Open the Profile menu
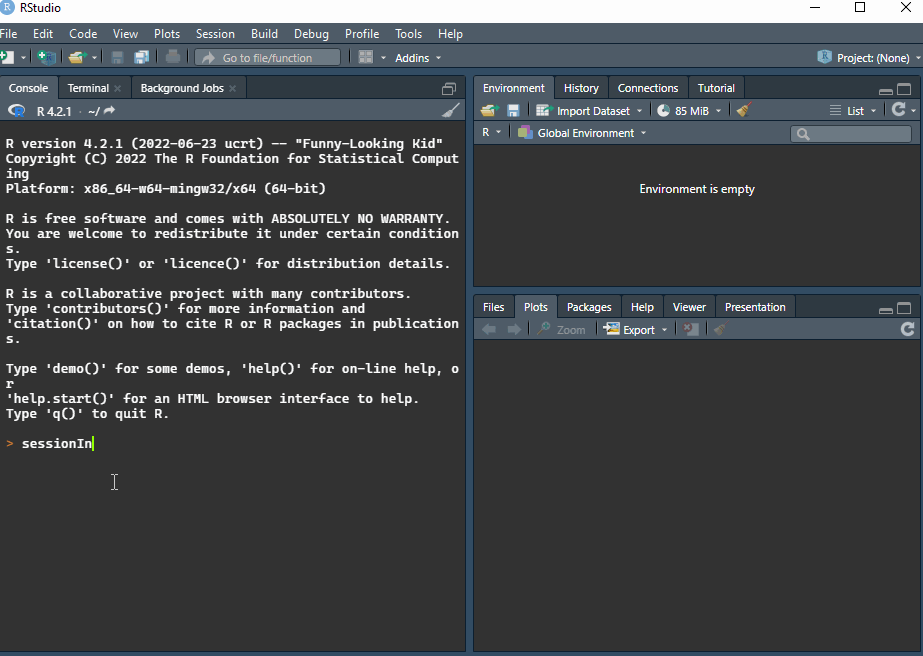 tap(362, 34)
